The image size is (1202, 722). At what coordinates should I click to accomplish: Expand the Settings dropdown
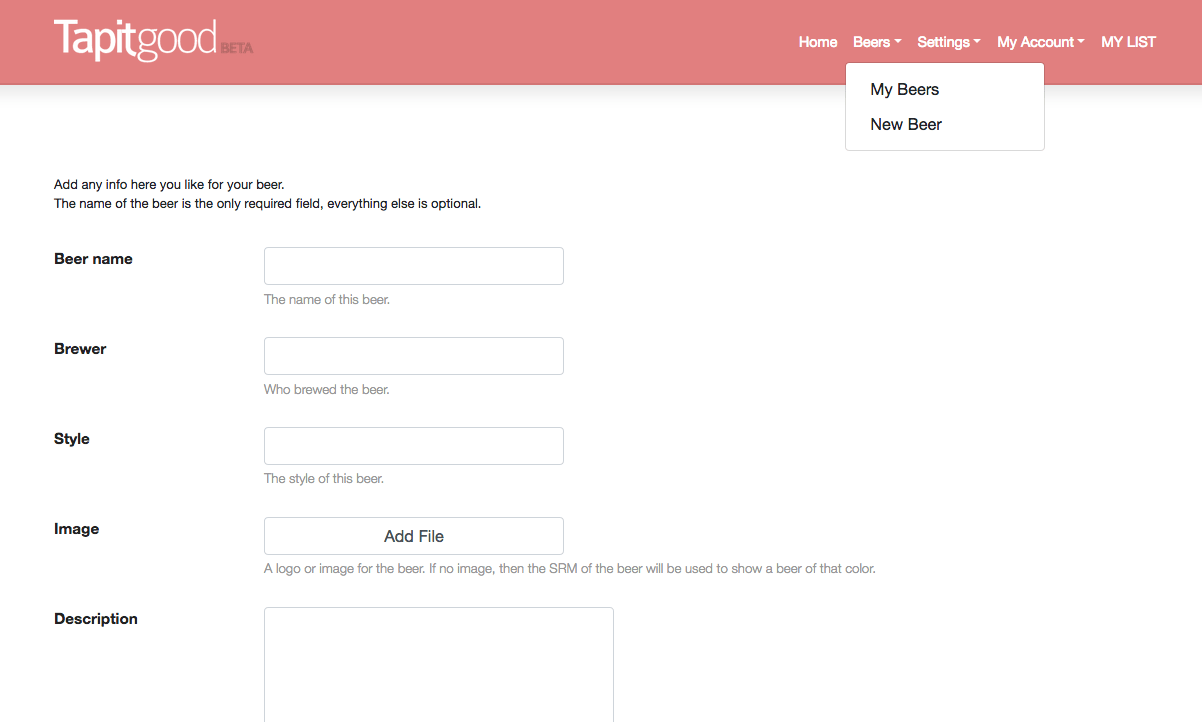click(948, 42)
